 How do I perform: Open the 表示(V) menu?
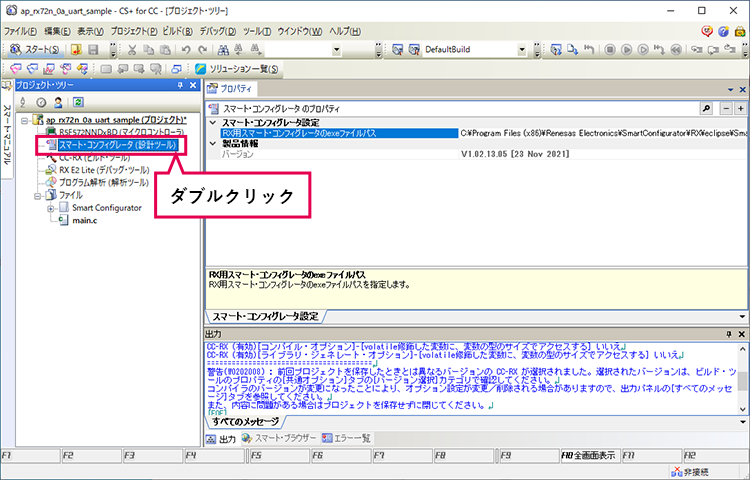[x=90, y=31]
